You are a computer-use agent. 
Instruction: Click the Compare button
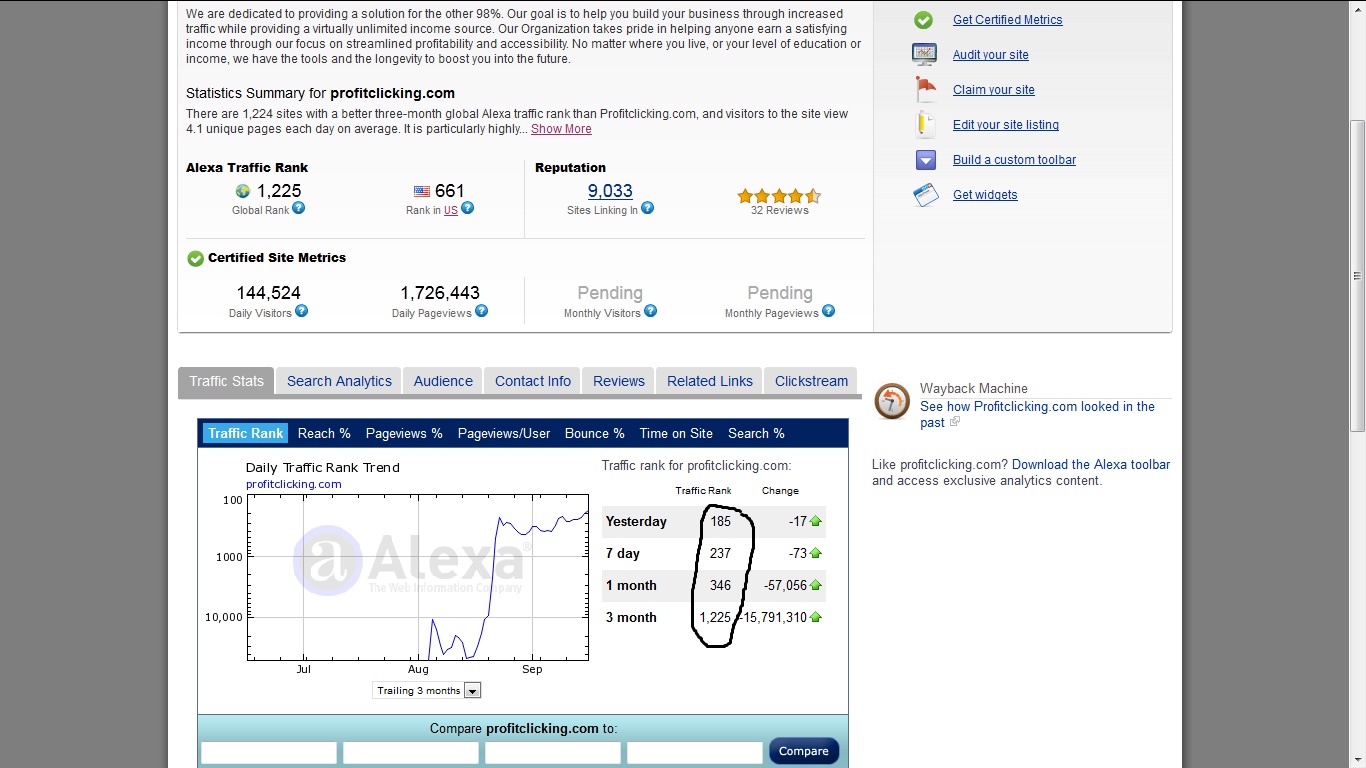click(804, 751)
